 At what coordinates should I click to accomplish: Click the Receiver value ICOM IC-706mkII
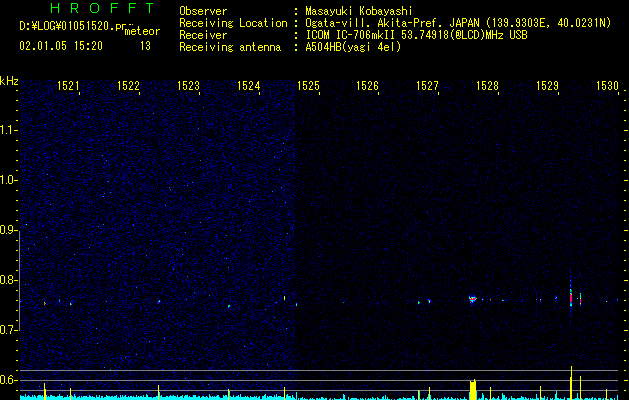pos(351,35)
